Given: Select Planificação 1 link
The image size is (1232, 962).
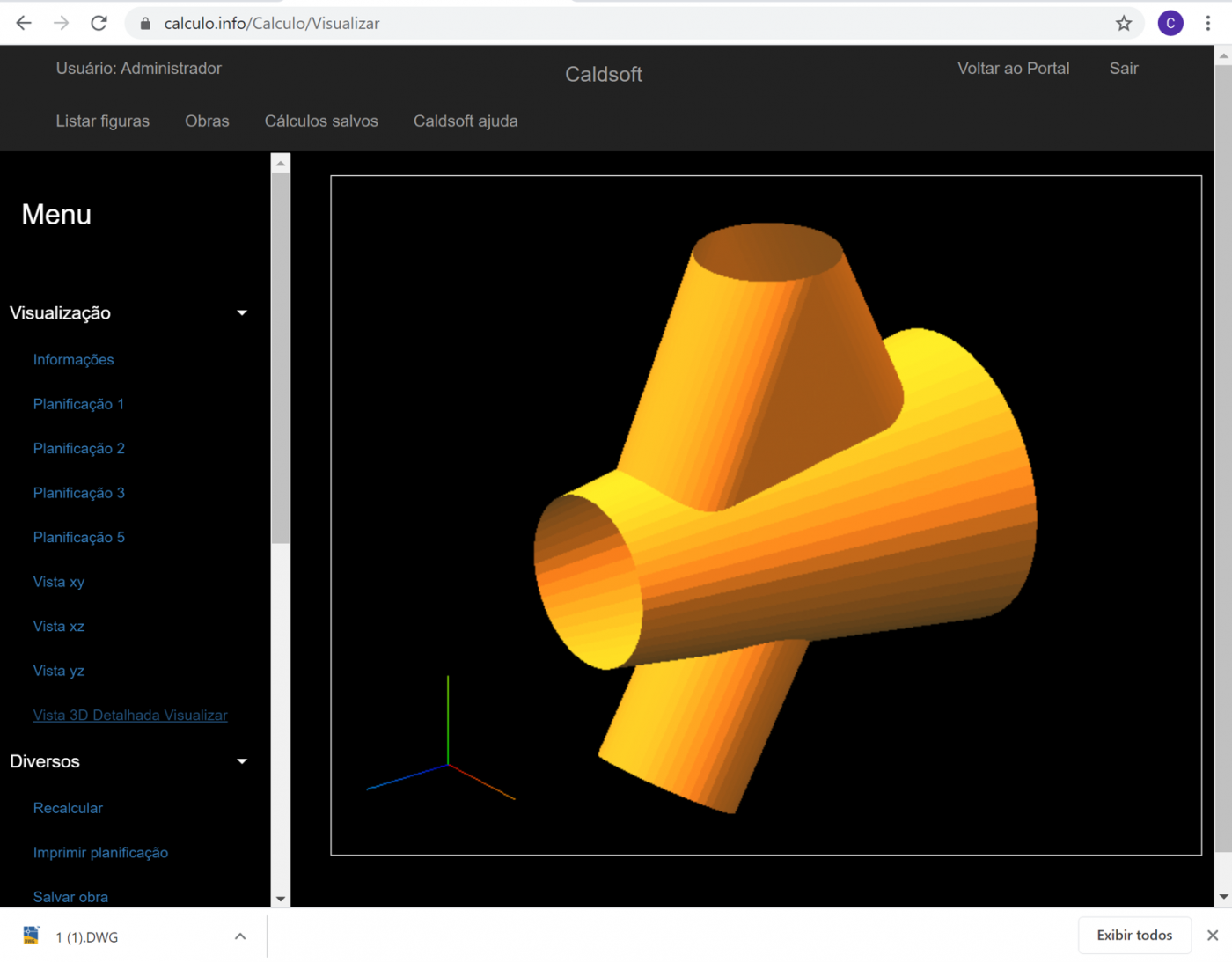Looking at the screenshot, I should point(78,404).
